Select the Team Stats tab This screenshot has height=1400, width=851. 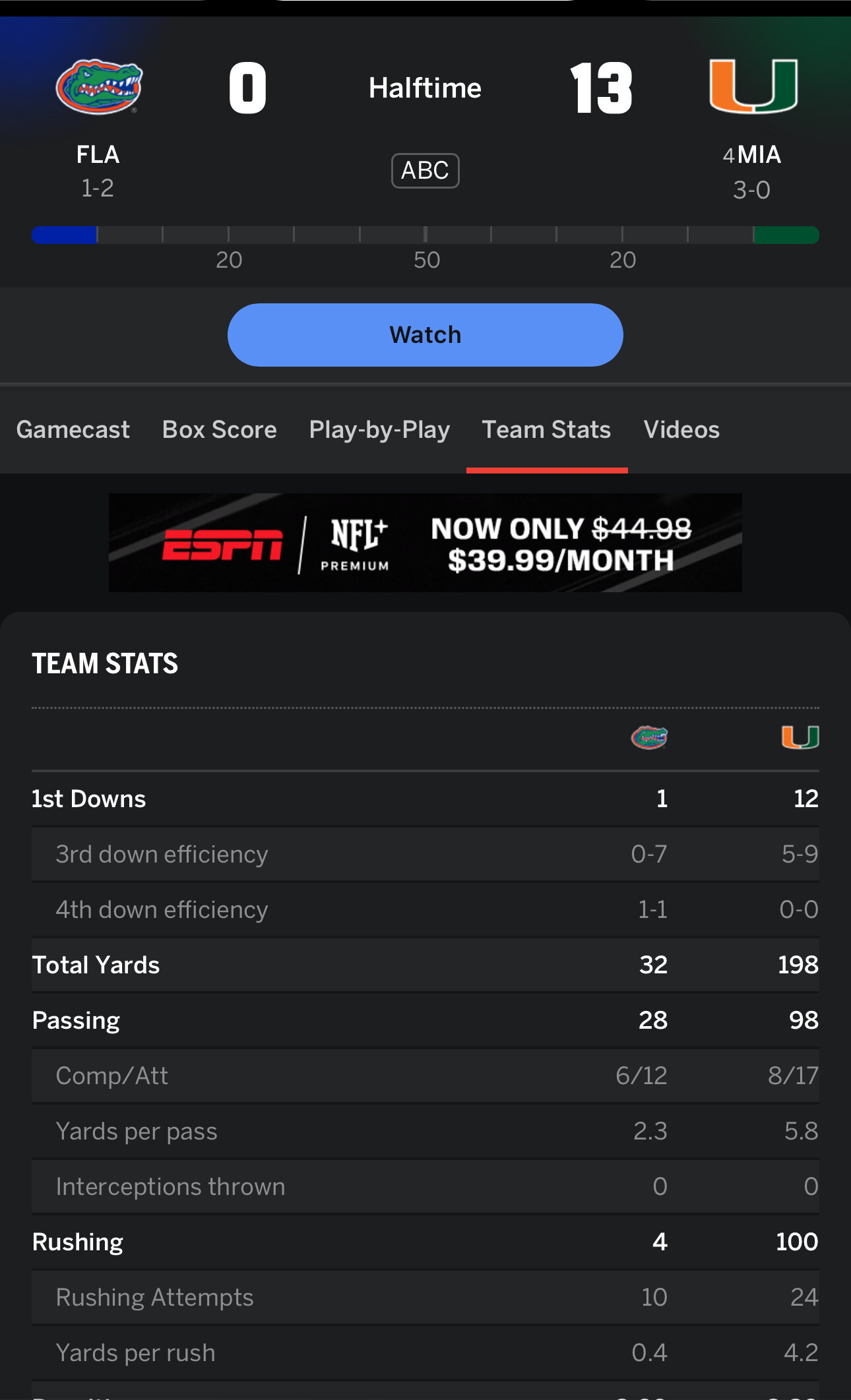[547, 430]
